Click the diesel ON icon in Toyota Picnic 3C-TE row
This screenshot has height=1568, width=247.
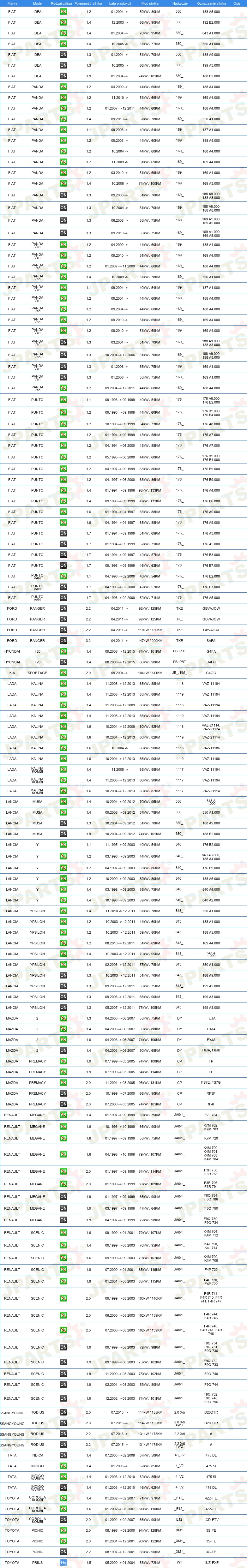click(x=63, y=1552)
